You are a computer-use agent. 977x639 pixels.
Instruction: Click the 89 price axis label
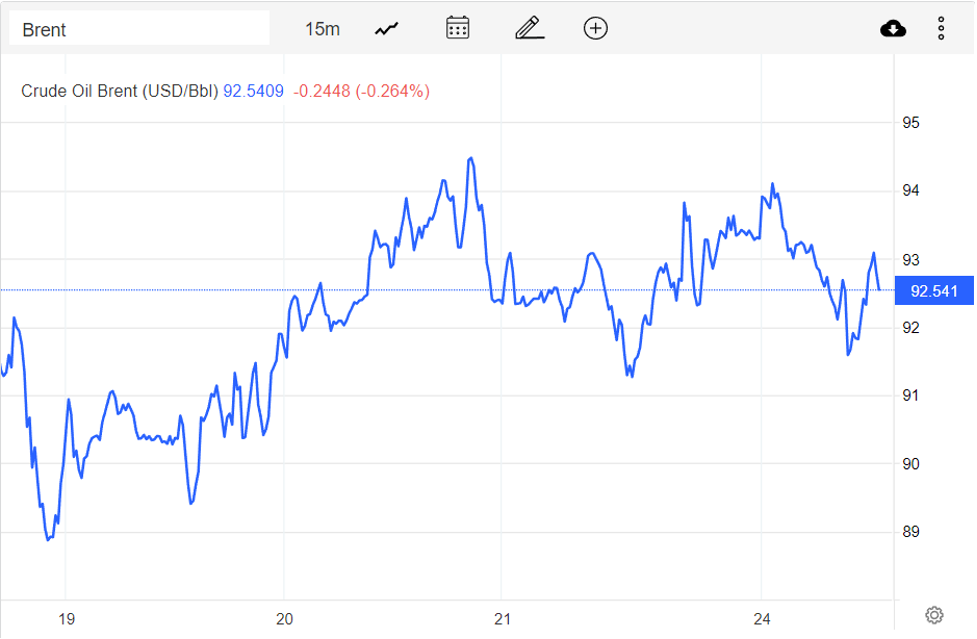click(911, 532)
